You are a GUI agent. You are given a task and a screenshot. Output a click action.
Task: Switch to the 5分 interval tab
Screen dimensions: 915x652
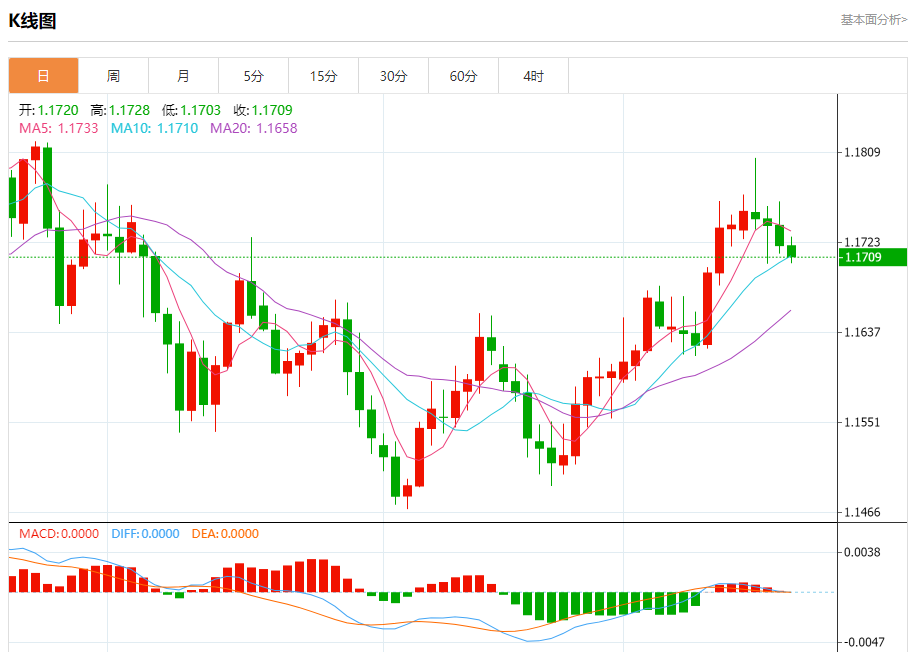(253, 76)
